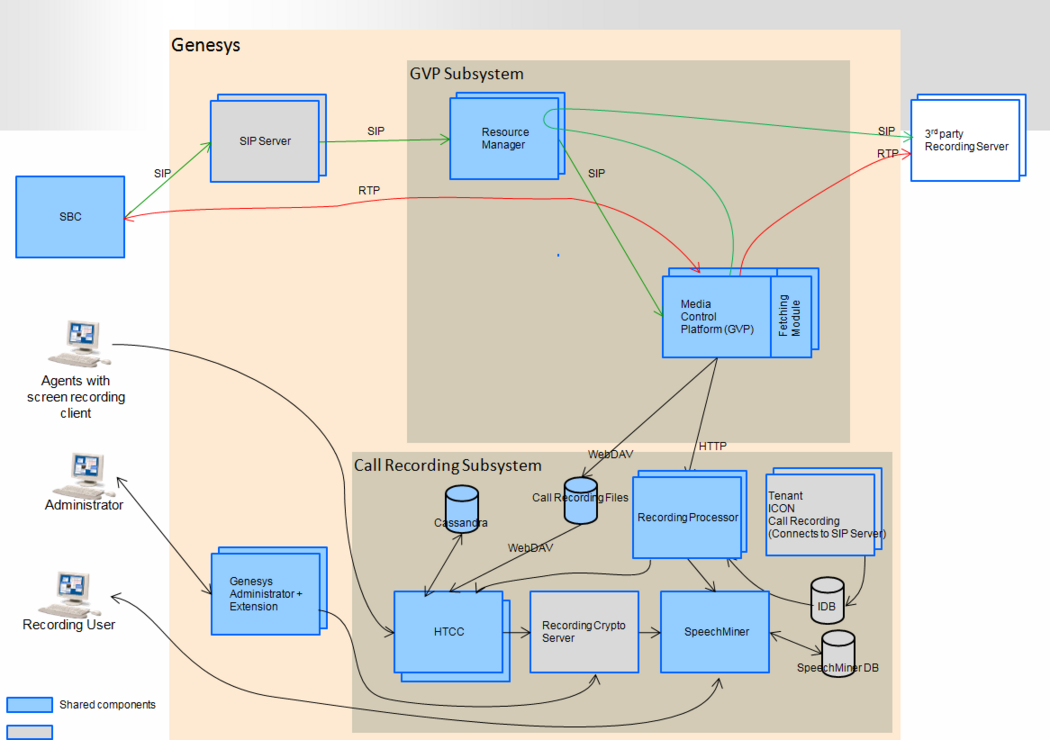Click the WebDAV label above the HTCC box
Screen dimensions: 1050x740
530,548
